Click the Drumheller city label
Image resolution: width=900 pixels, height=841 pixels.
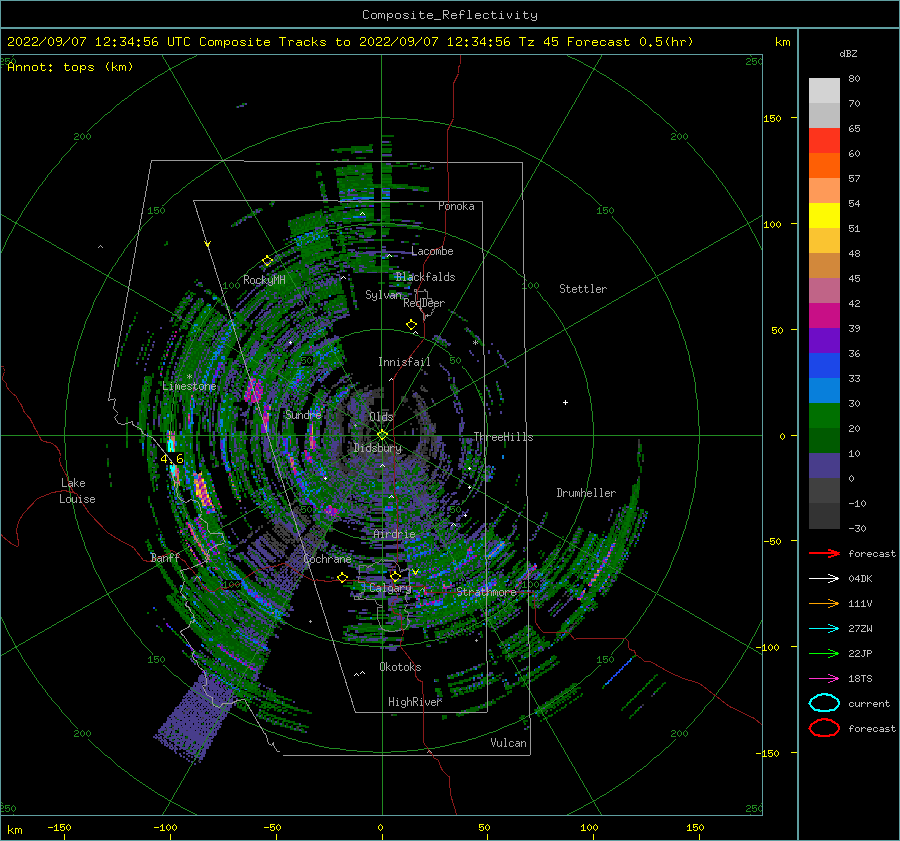pos(586,493)
